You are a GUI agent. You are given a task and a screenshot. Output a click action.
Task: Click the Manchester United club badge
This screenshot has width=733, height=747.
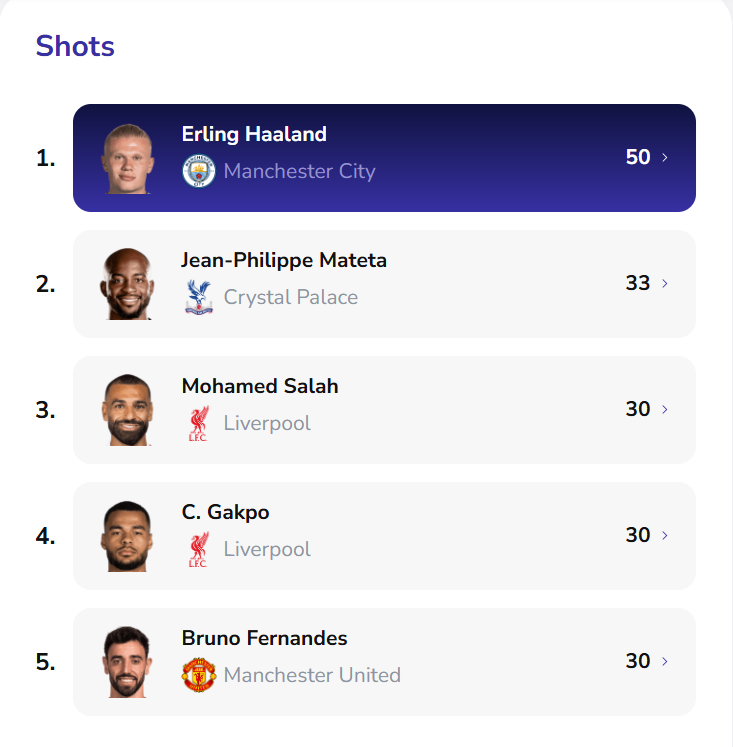click(199, 675)
